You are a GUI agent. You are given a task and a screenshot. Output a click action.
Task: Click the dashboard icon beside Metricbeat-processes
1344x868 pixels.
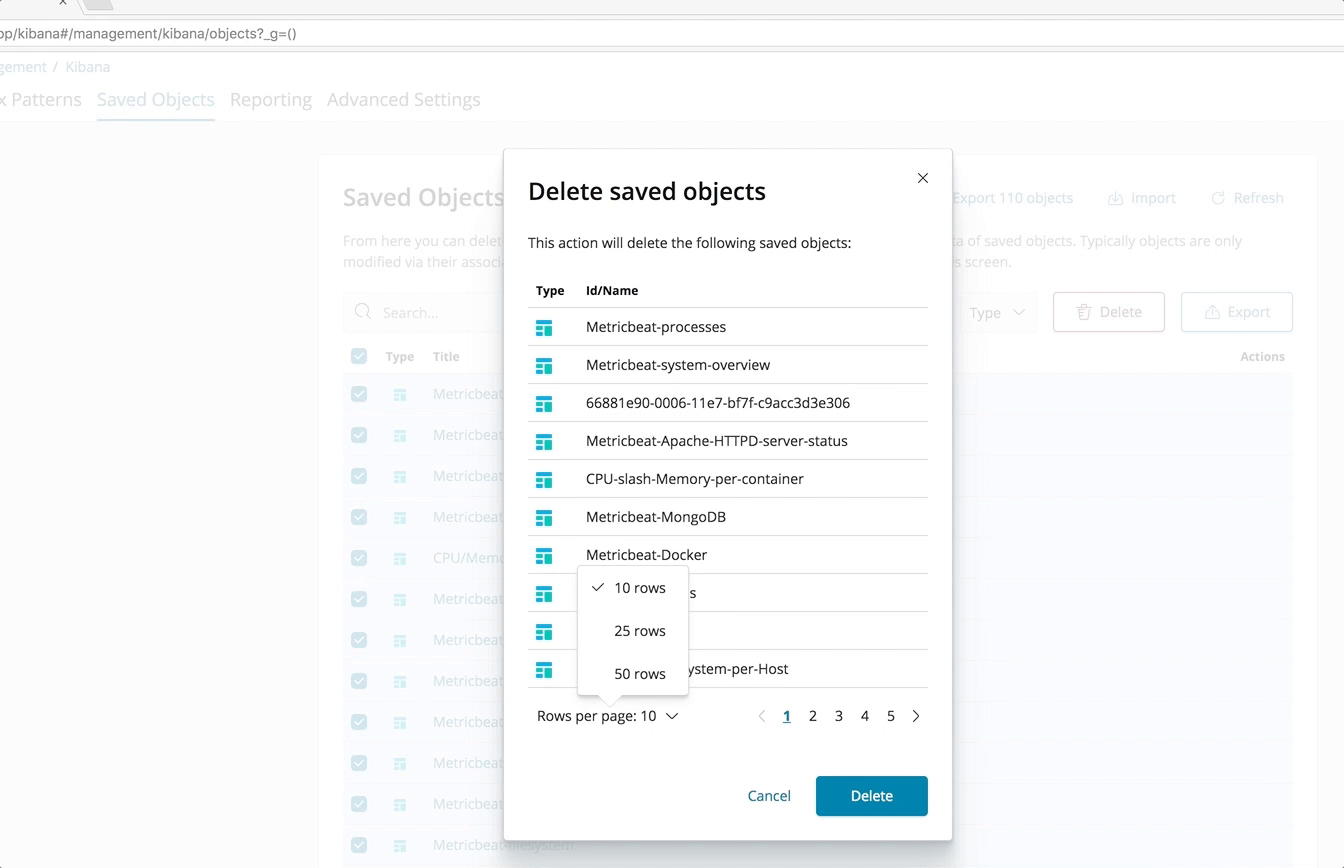[x=545, y=327]
